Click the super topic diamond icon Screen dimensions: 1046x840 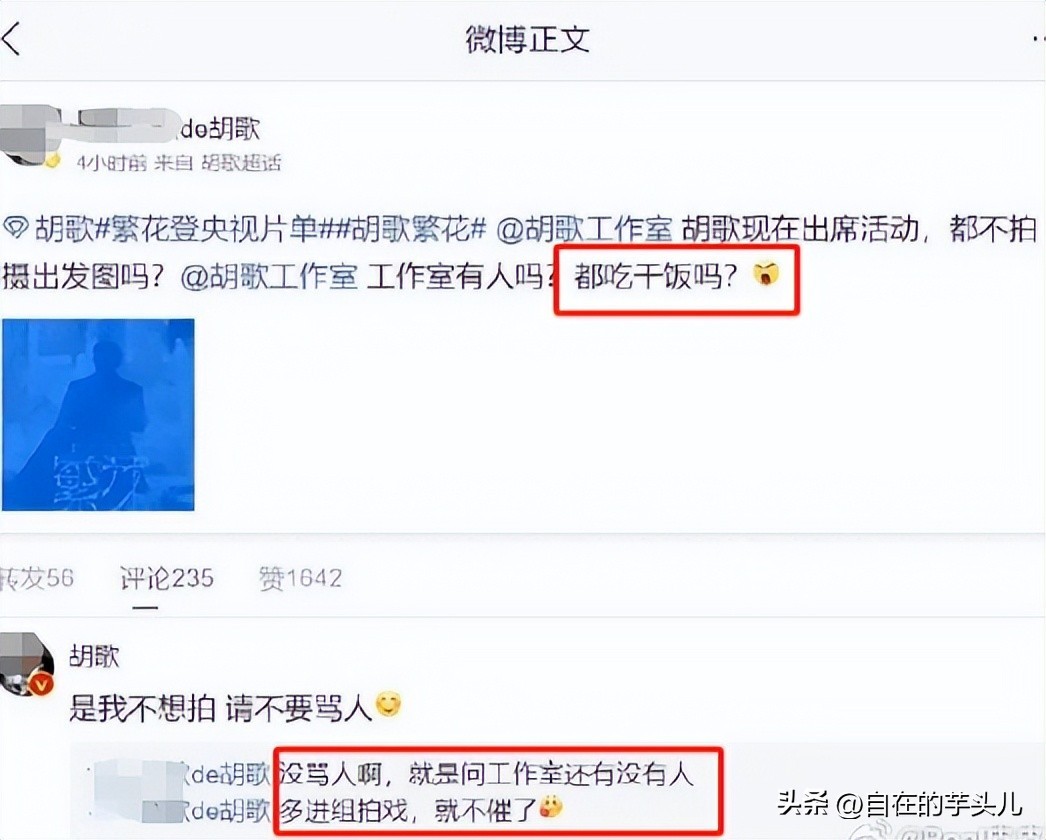tap(16, 230)
